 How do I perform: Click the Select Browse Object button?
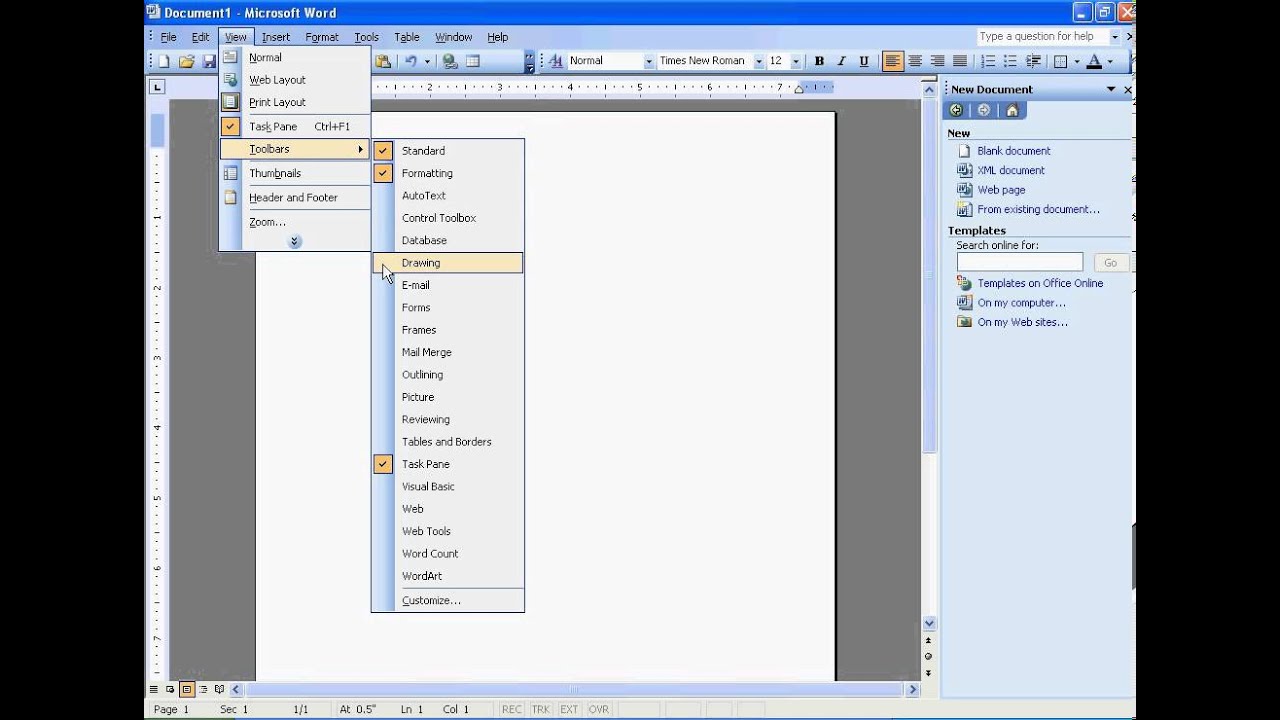coord(928,656)
